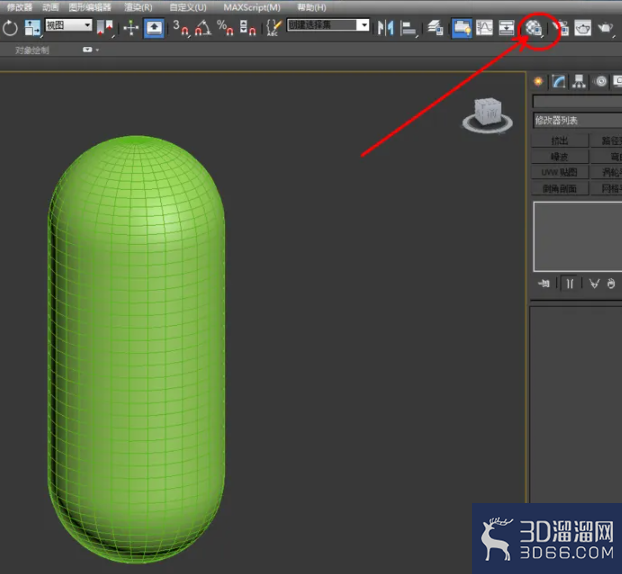Apply the UVW Map modifier button
622x574 pixels.
[x=559, y=172]
